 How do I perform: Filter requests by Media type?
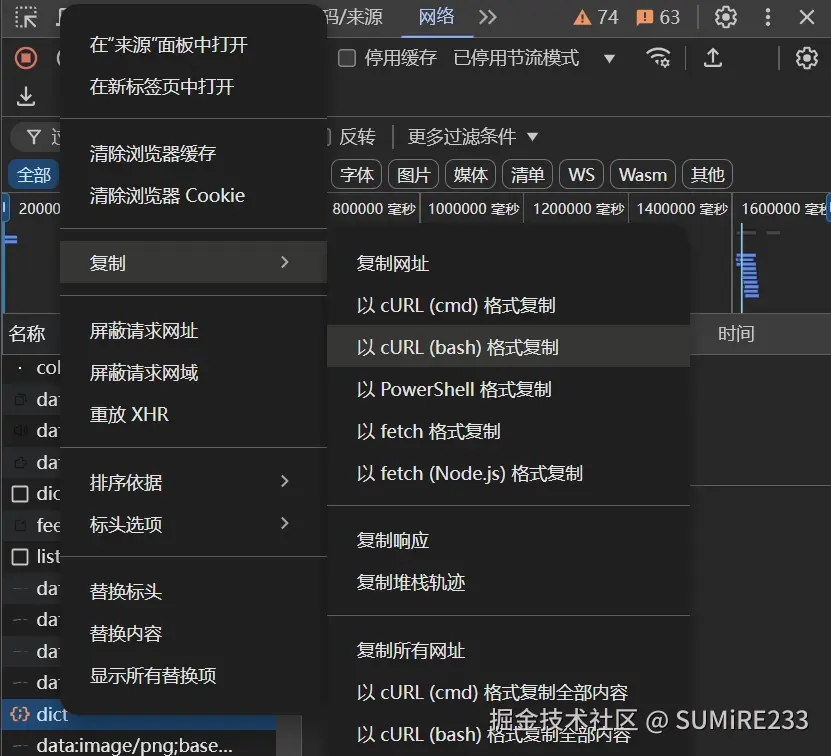click(470, 174)
